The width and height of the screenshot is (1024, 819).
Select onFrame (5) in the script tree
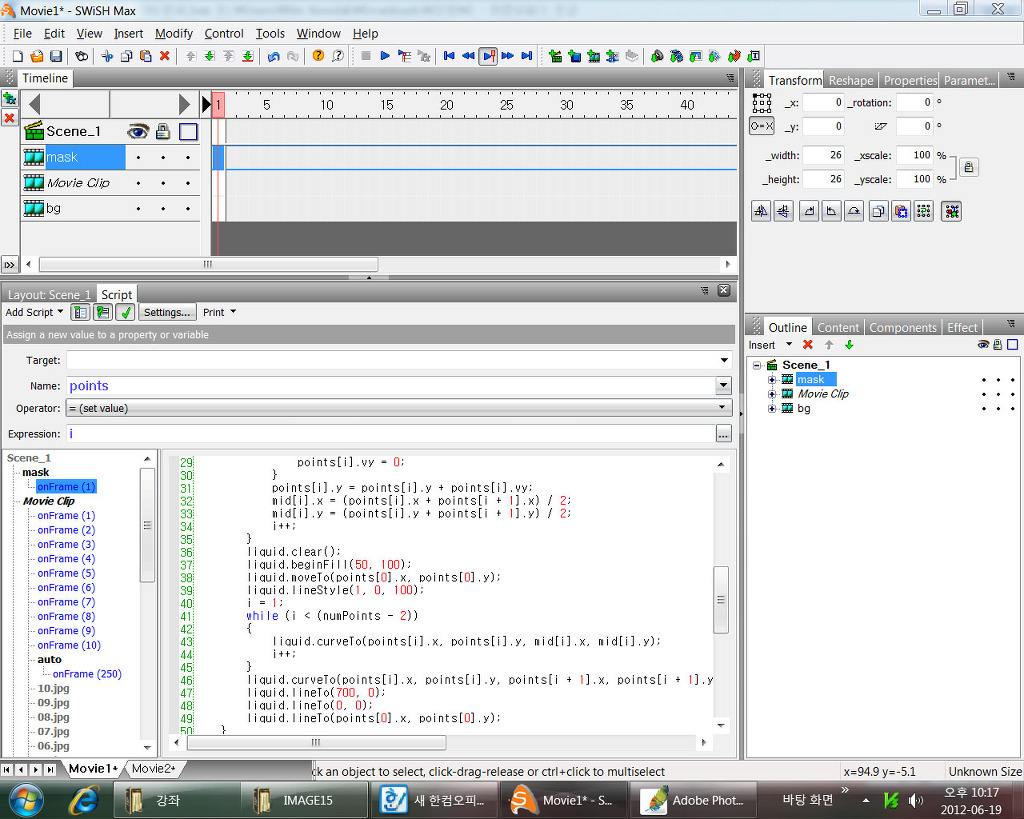coord(66,573)
